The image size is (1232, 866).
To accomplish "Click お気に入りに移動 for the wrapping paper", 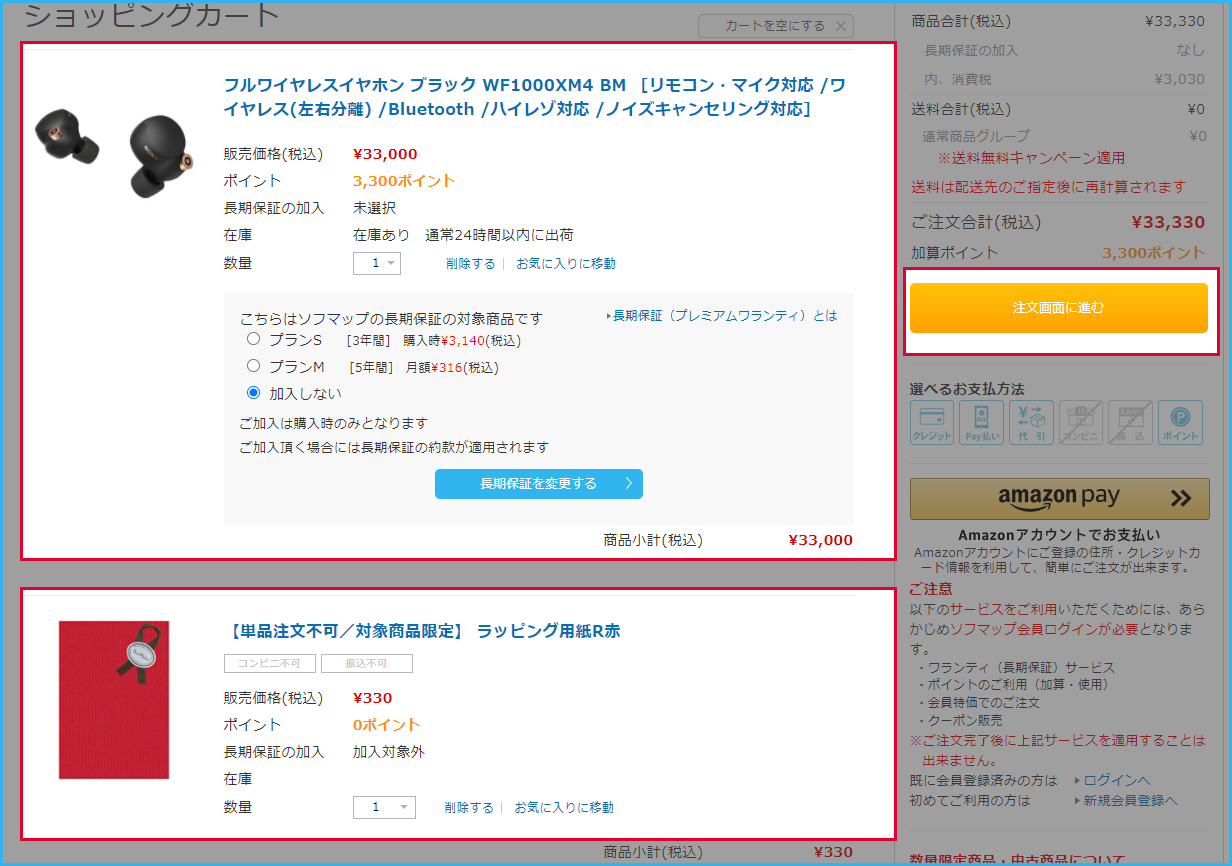I will tap(564, 808).
